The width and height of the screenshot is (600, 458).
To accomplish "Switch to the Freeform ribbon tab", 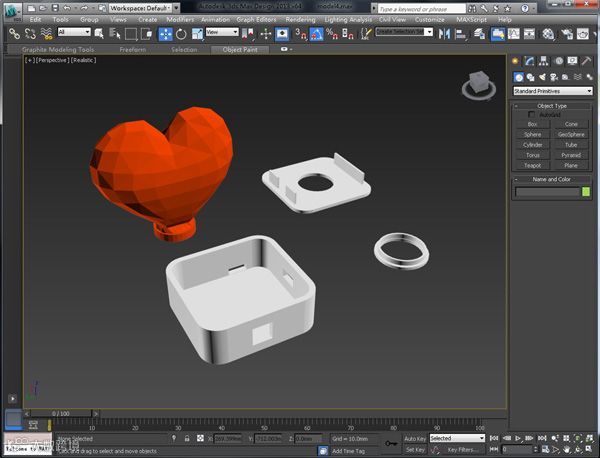I will (131, 48).
